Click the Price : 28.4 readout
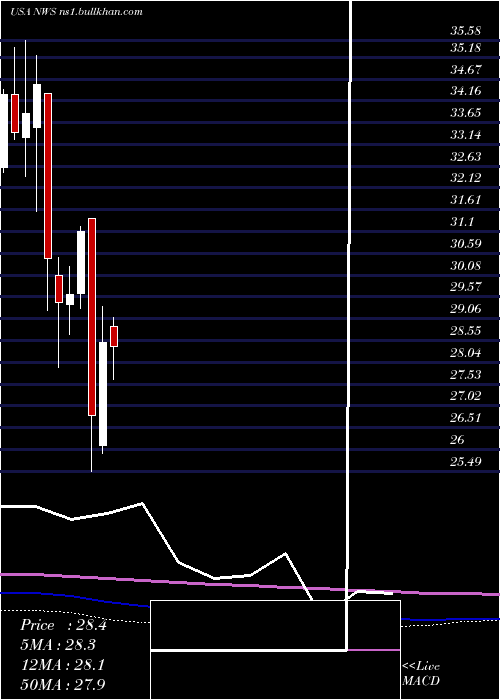This screenshot has height=700, width=500. tap(63, 625)
